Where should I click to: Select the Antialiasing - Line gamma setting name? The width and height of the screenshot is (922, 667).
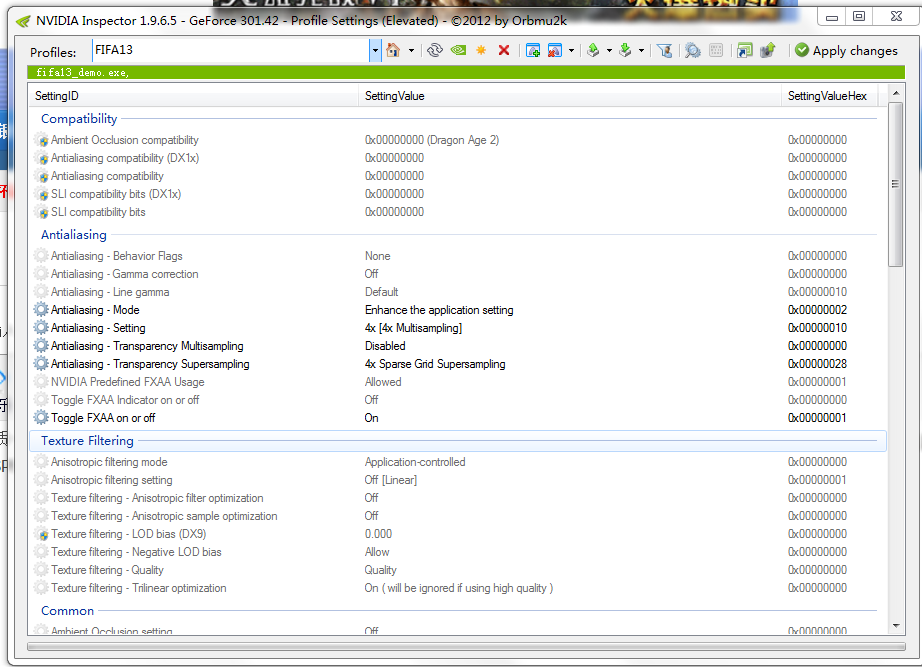pos(110,292)
